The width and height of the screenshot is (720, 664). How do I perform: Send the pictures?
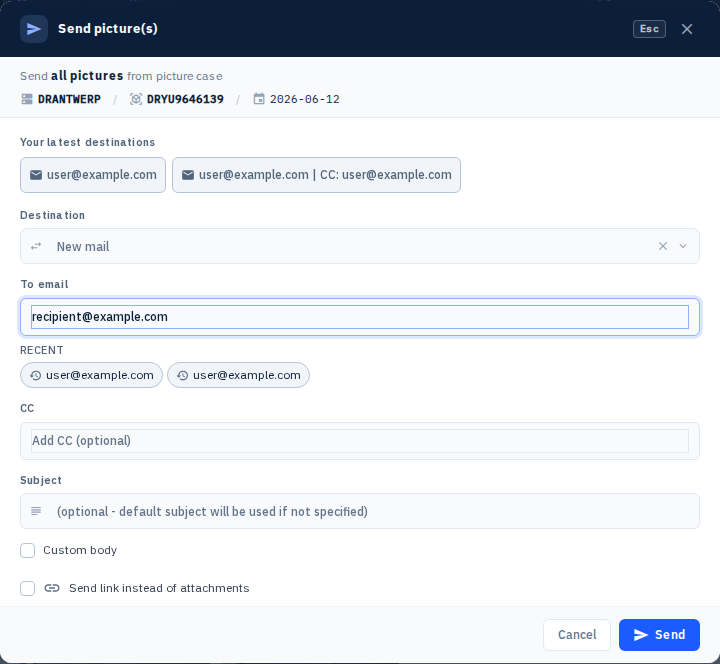[659, 635]
